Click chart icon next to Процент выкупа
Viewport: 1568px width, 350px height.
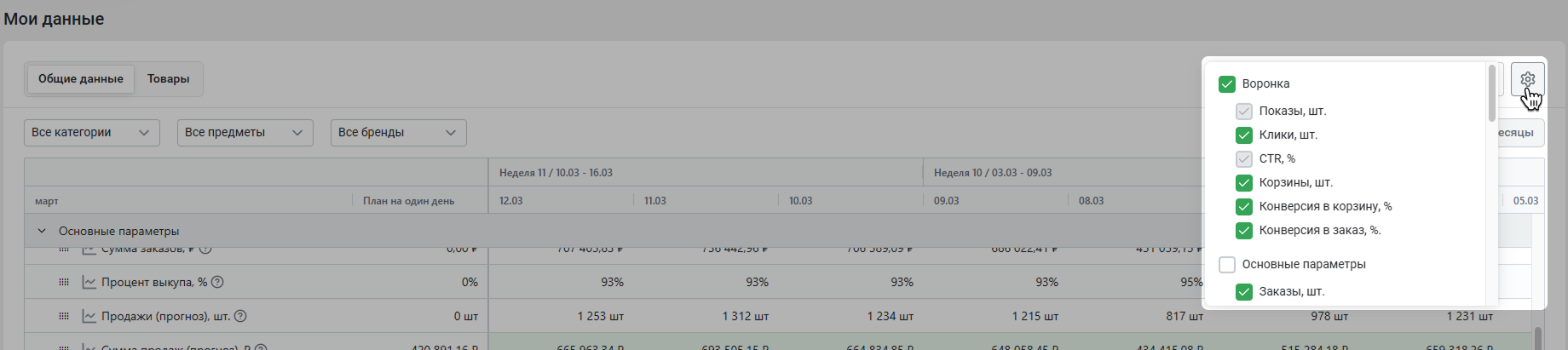click(89, 282)
